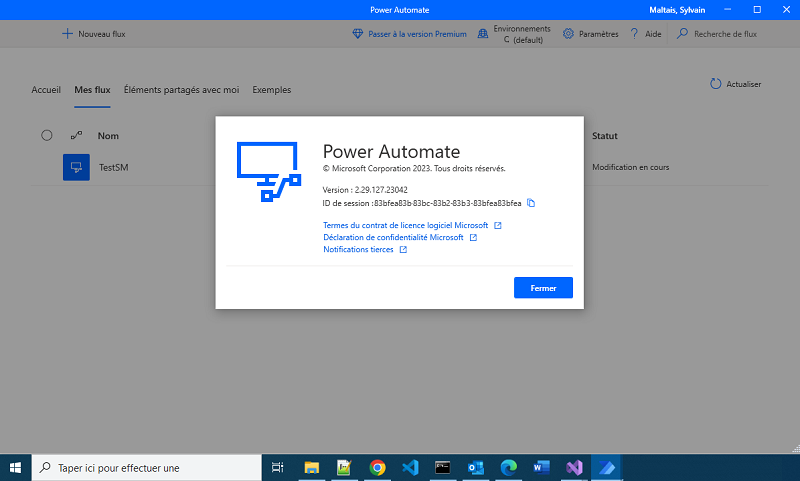Switch to the Accueil tab

point(46,90)
